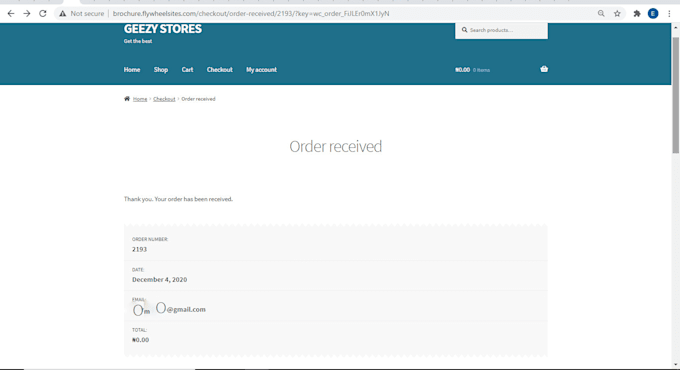680x370 pixels.
Task: Click the 0 items cart count
Action: tap(481, 70)
